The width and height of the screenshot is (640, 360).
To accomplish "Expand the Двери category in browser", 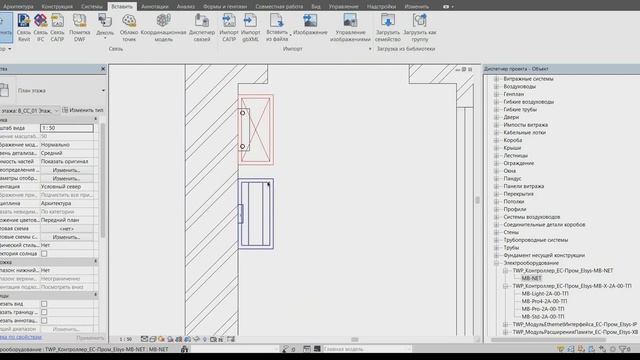I will click(x=496, y=117).
